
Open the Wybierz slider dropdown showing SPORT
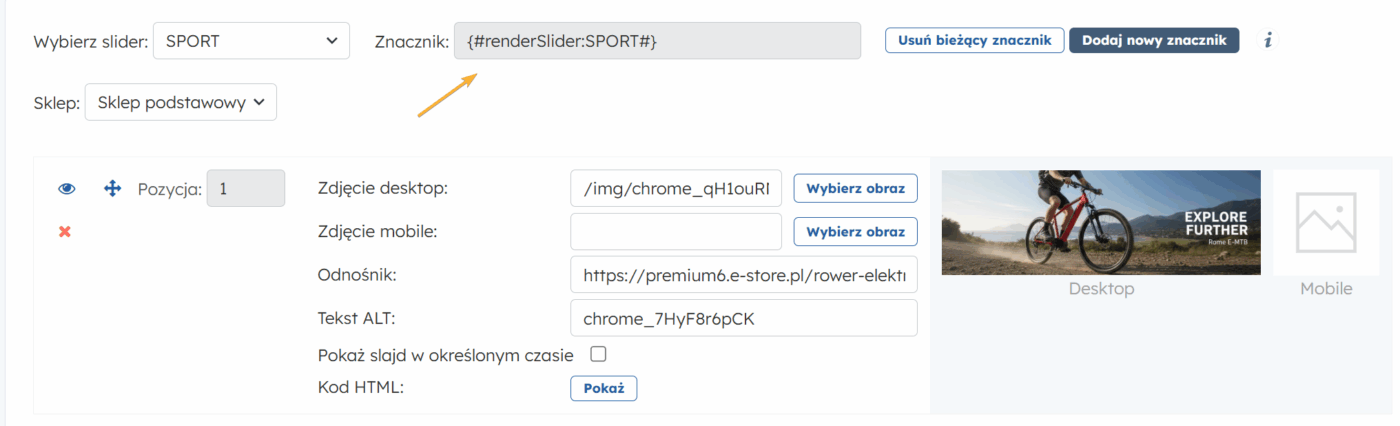tap(251, 41)
